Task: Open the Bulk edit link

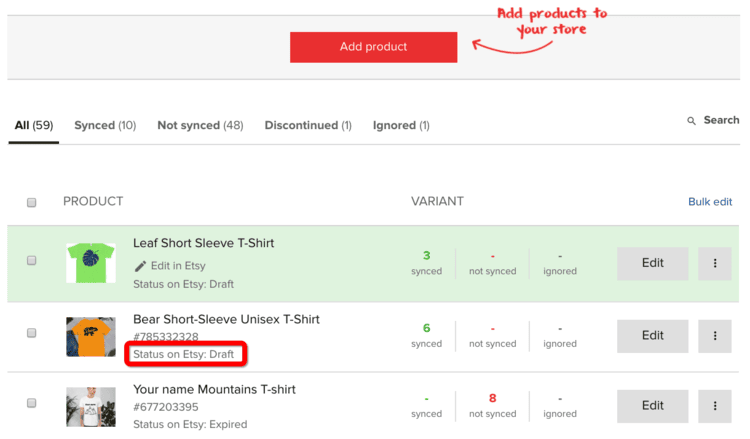Action: point(710,202)
